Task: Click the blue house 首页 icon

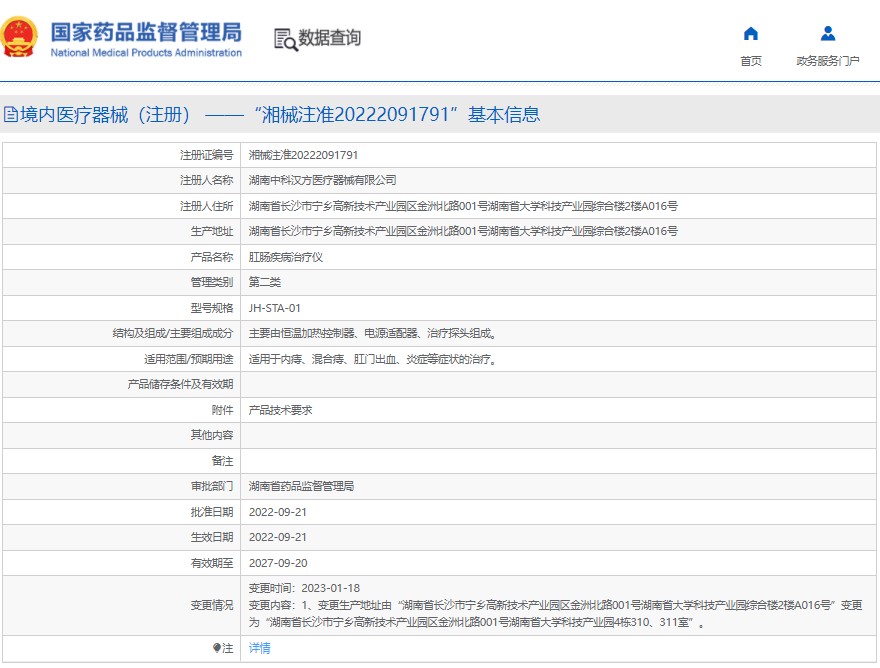Action: (x=750, y=34)
